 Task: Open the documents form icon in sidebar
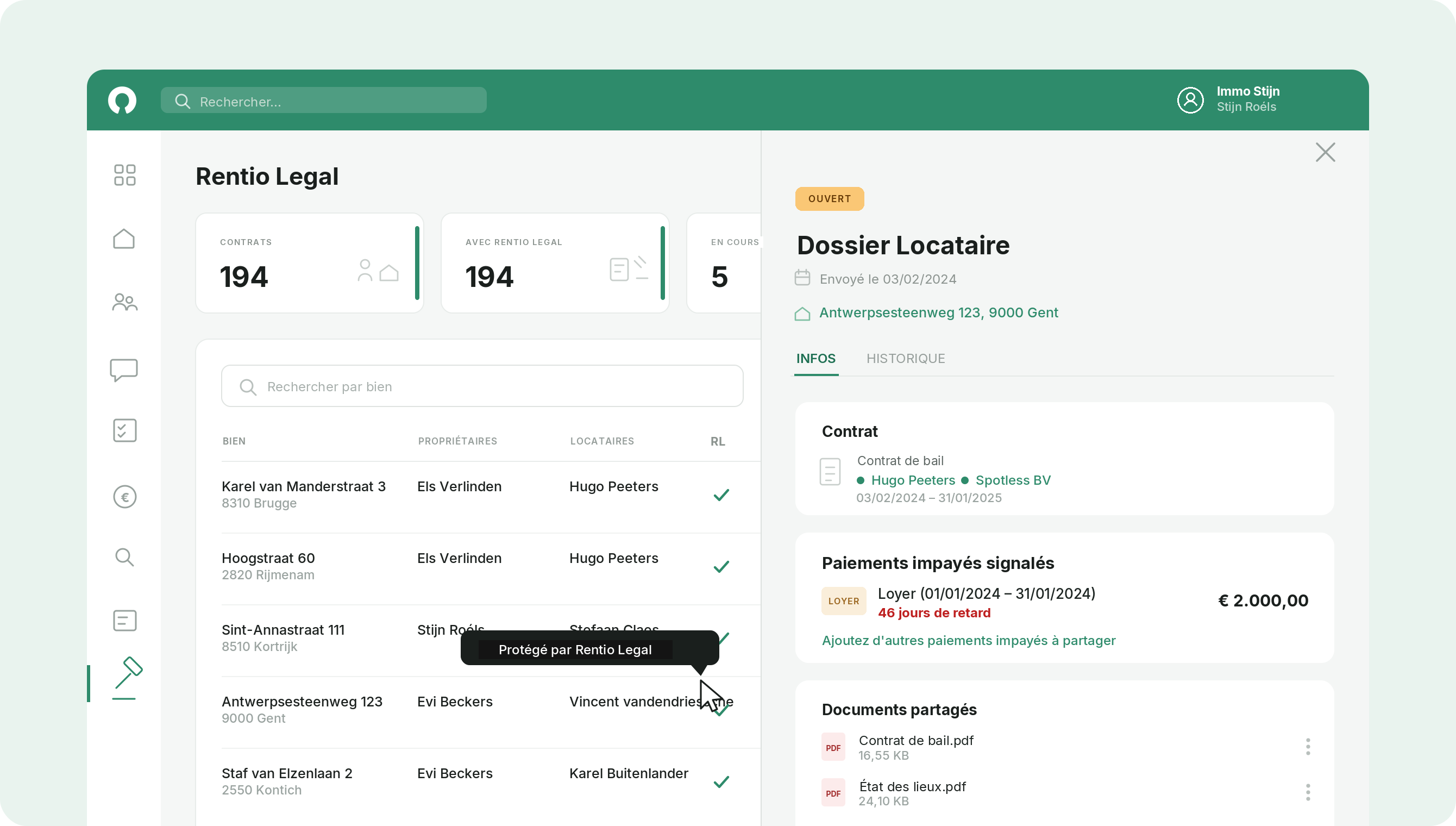[x=125, y=621]
